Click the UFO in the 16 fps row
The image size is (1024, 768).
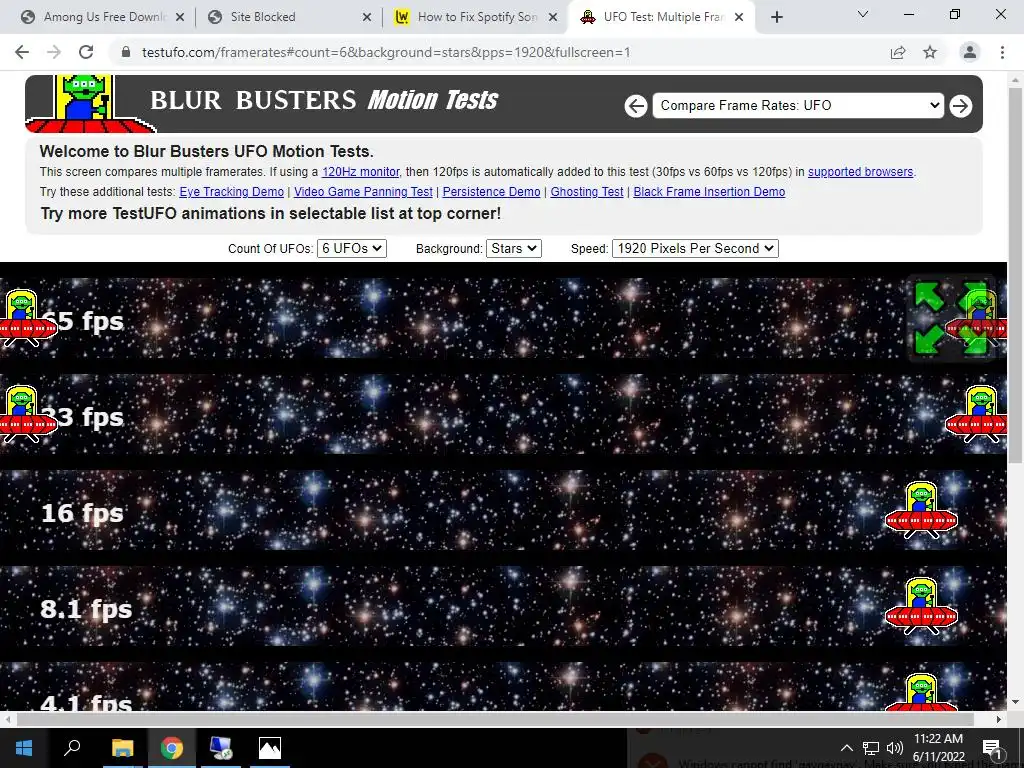pos(921,510)
